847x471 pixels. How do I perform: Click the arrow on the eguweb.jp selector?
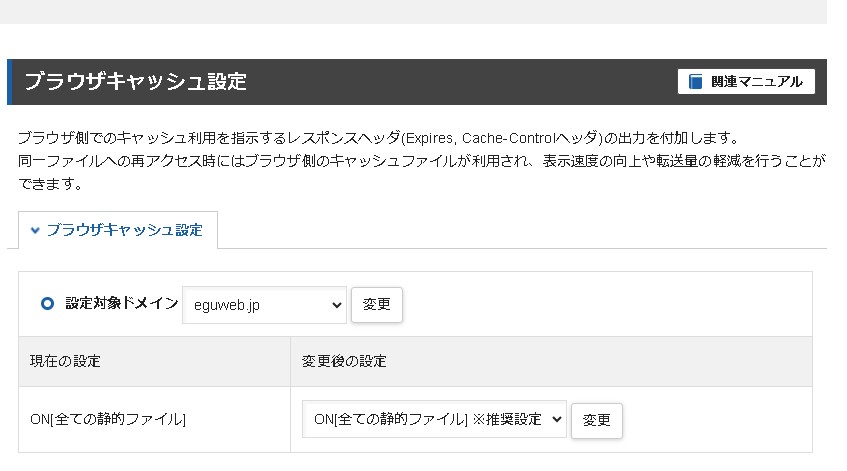335,305
